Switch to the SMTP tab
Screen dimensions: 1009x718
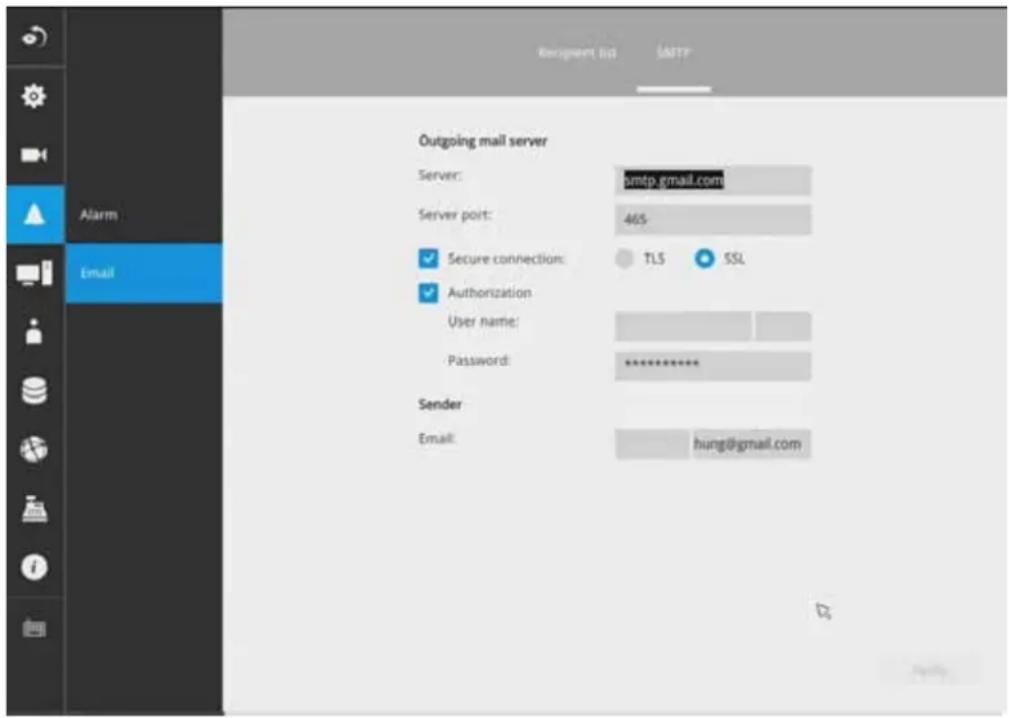click(x=673, y=53)
